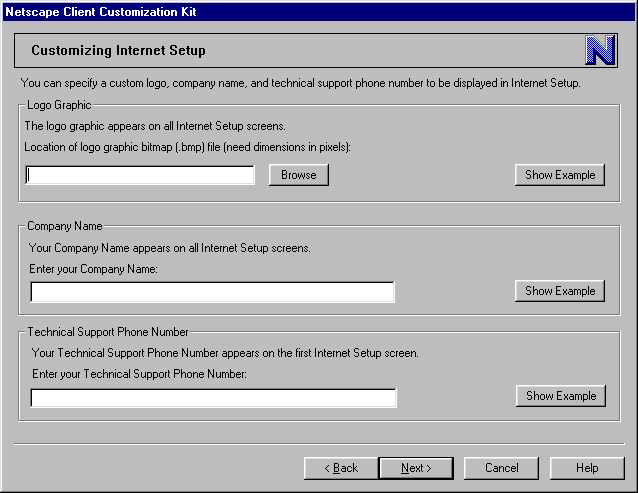Screen dimensions: 638x493
Task: Select the Technical Support Phone Number group label
Action: pos(108,331)
